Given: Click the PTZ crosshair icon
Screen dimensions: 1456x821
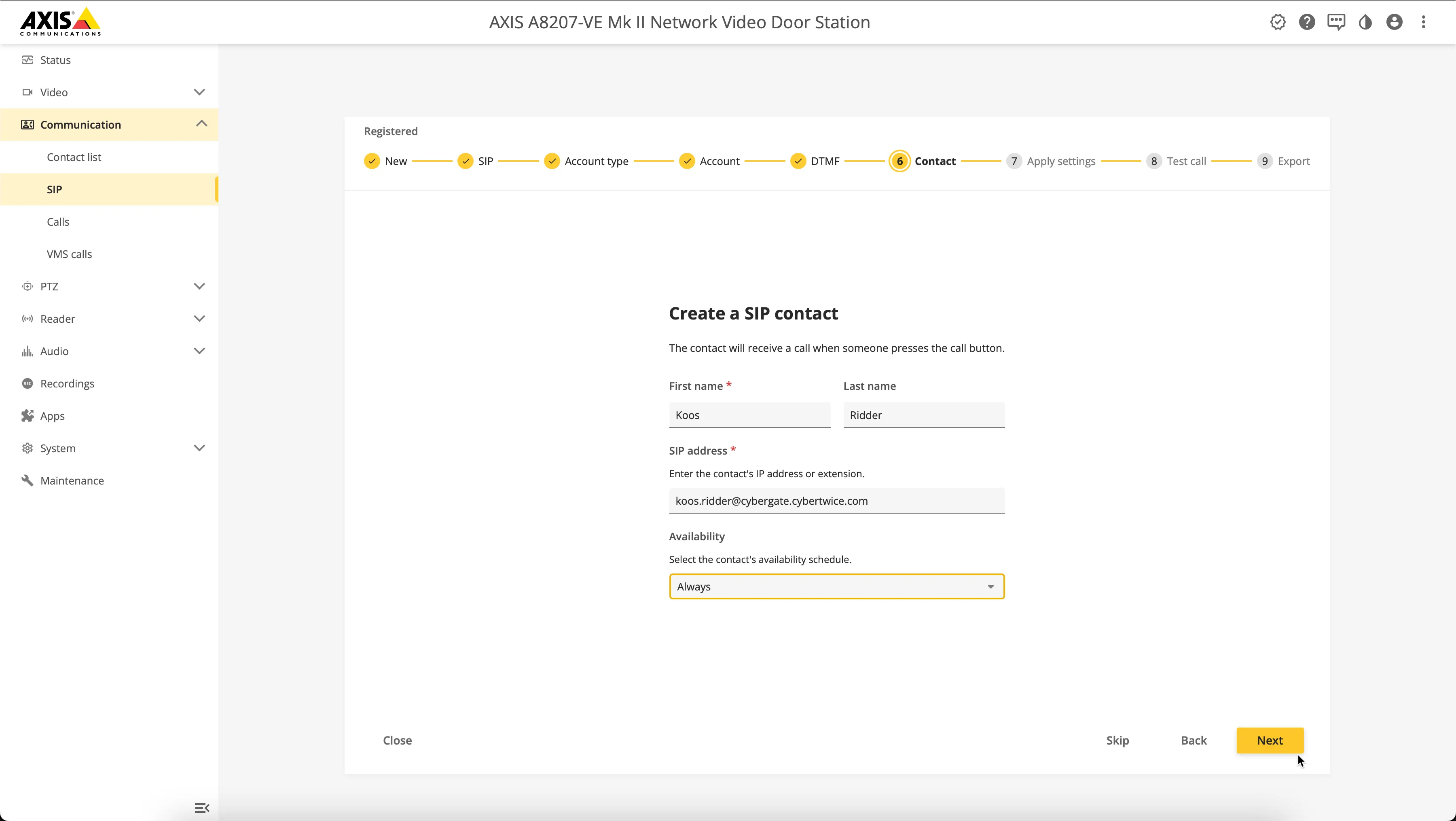Looking at the screenshot, I should pyautogui.click(x=27, y=286).
